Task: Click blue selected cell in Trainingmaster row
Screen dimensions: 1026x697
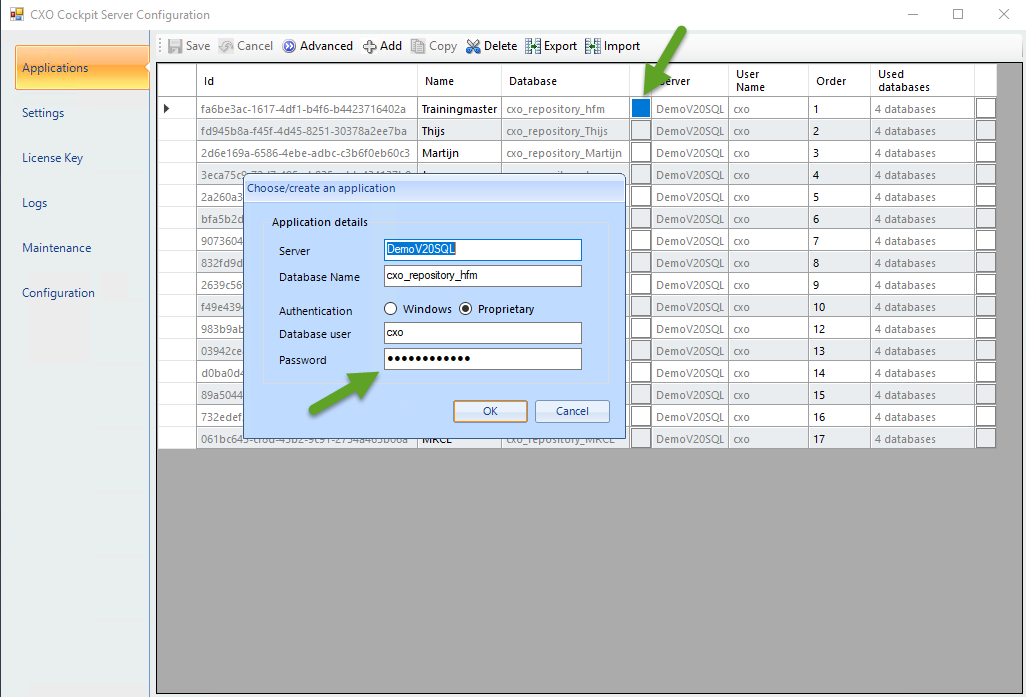Action: [641, 108]
